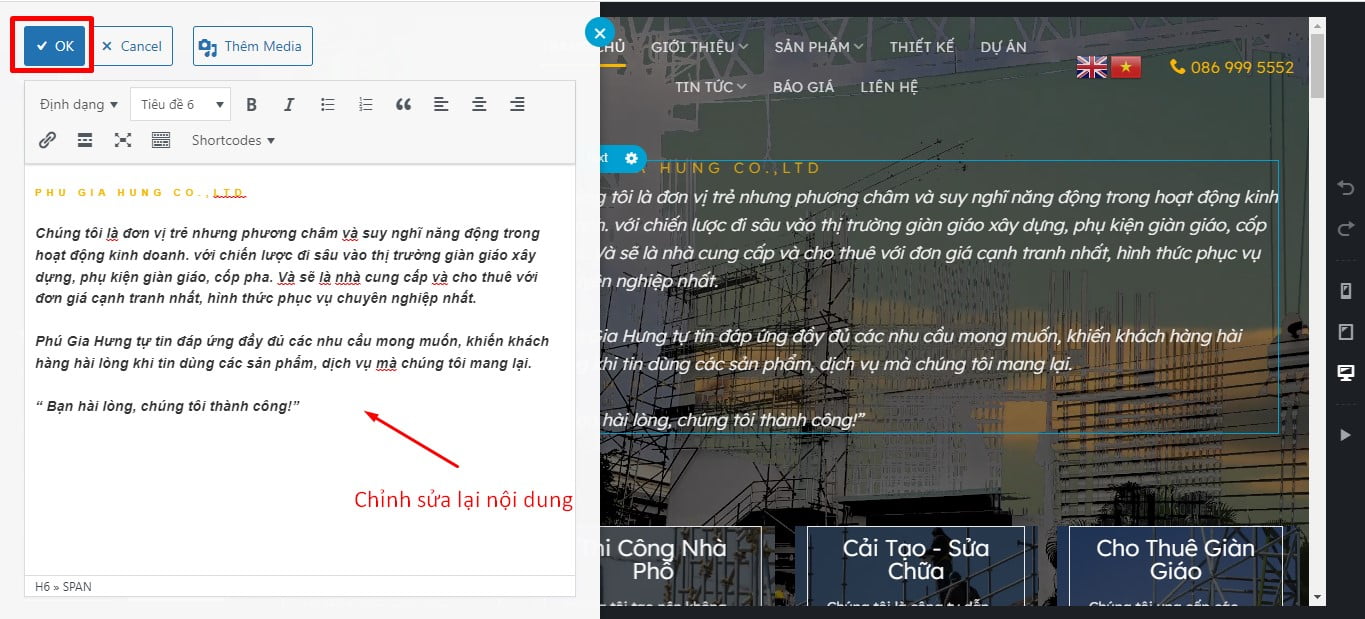1365x619 pixels.
Task: Open the Shortcodes dropdown
Action: pos(233,140)
